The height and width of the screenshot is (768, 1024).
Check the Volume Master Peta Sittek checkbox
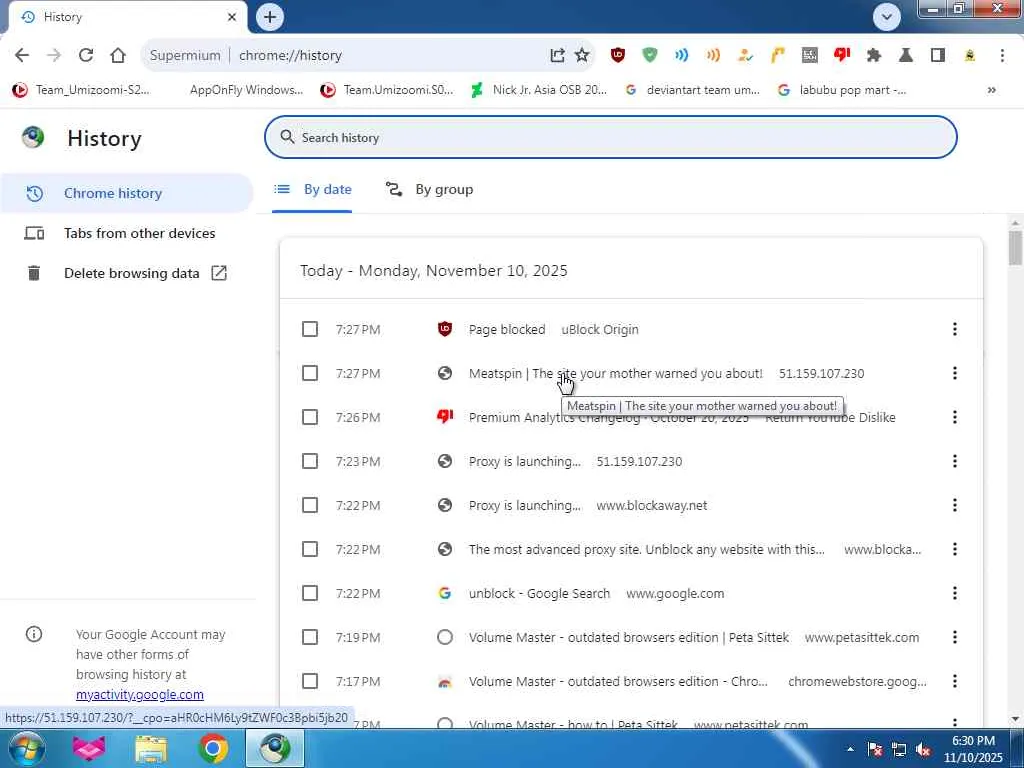pyautogui.click(x=310, y=637)
